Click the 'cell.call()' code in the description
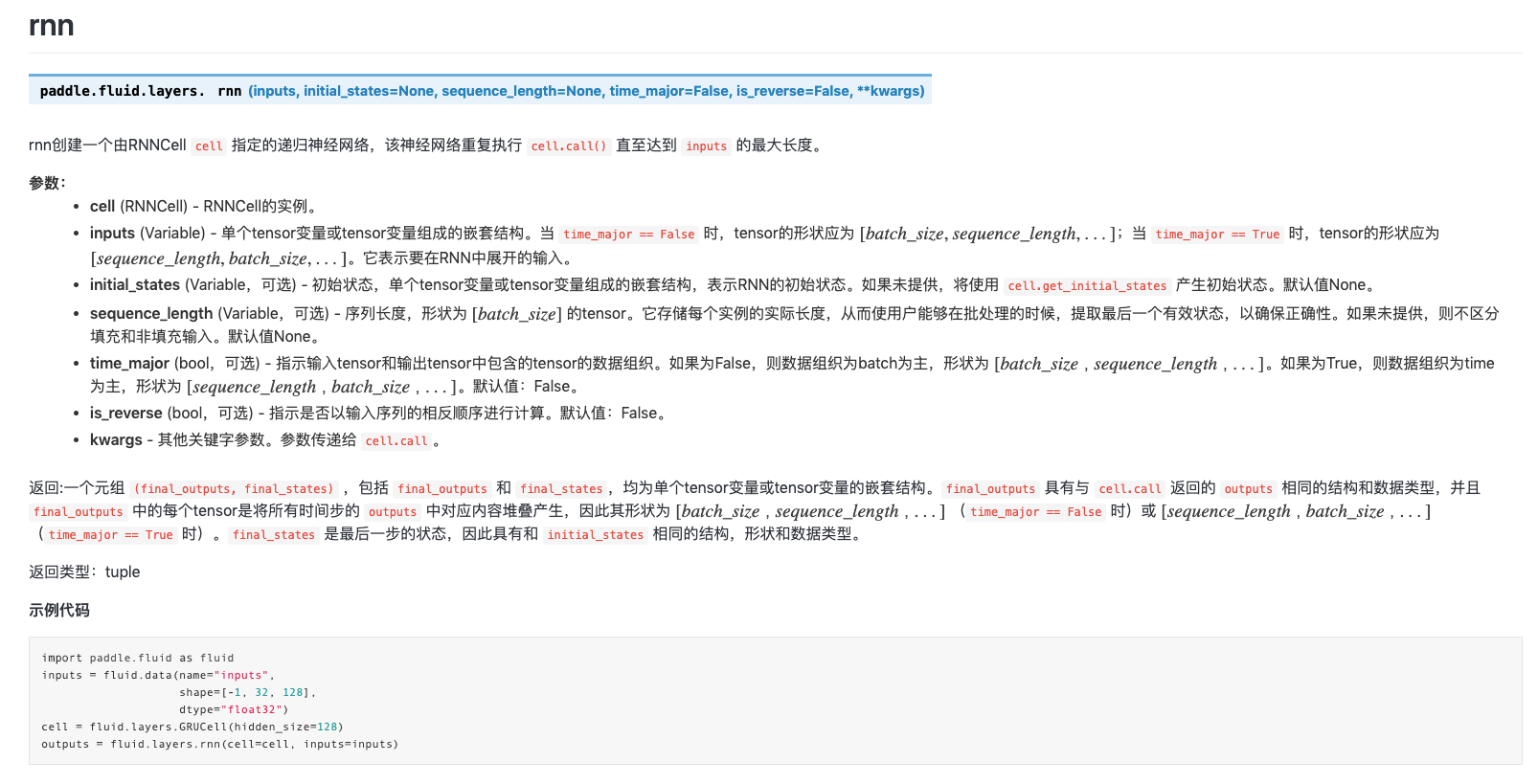The width and height of the screenshot is (1538, 784). tap(569, 146)
